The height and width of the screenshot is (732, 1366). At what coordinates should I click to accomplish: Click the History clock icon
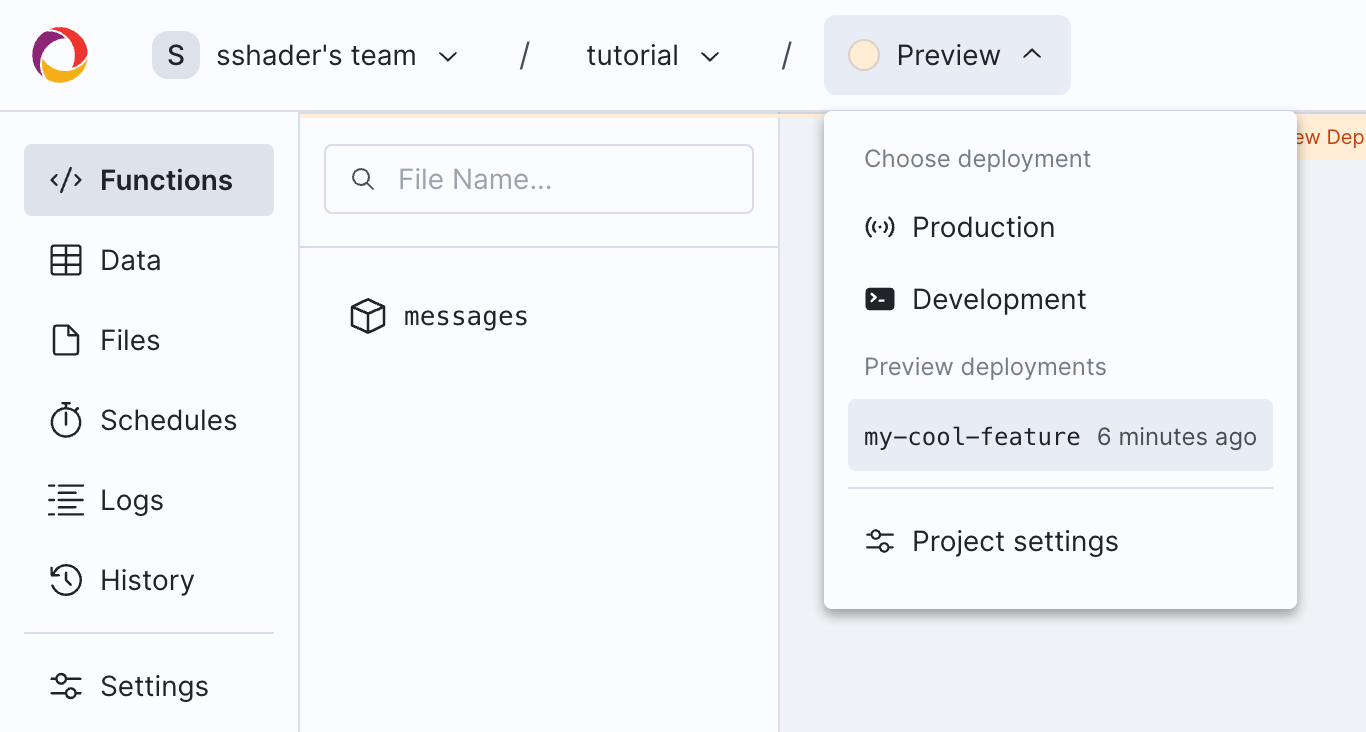tap(66, 580)
